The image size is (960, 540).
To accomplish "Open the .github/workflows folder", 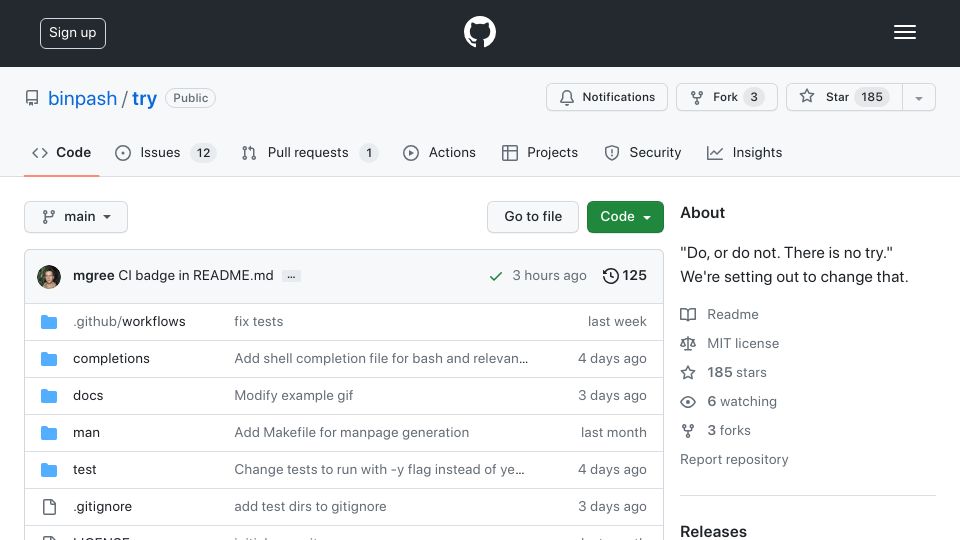I will click(129, 321).
